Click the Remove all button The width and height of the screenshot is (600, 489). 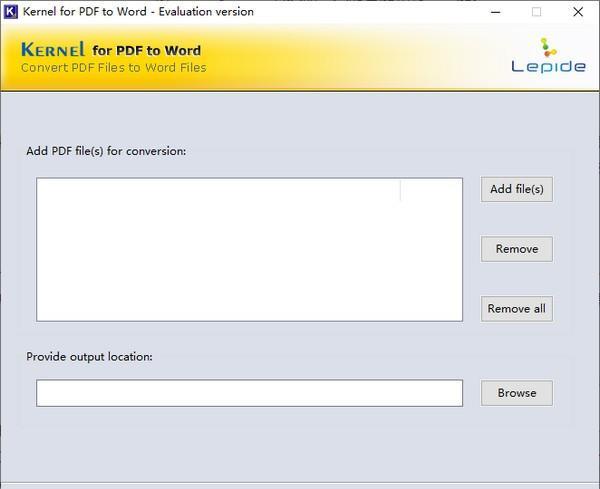(517, 309)
